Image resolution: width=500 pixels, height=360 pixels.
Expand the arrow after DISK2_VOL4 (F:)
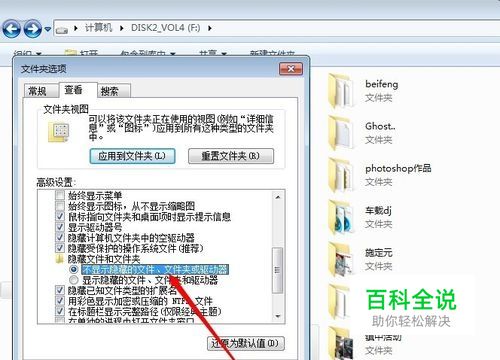click(210, 28)
